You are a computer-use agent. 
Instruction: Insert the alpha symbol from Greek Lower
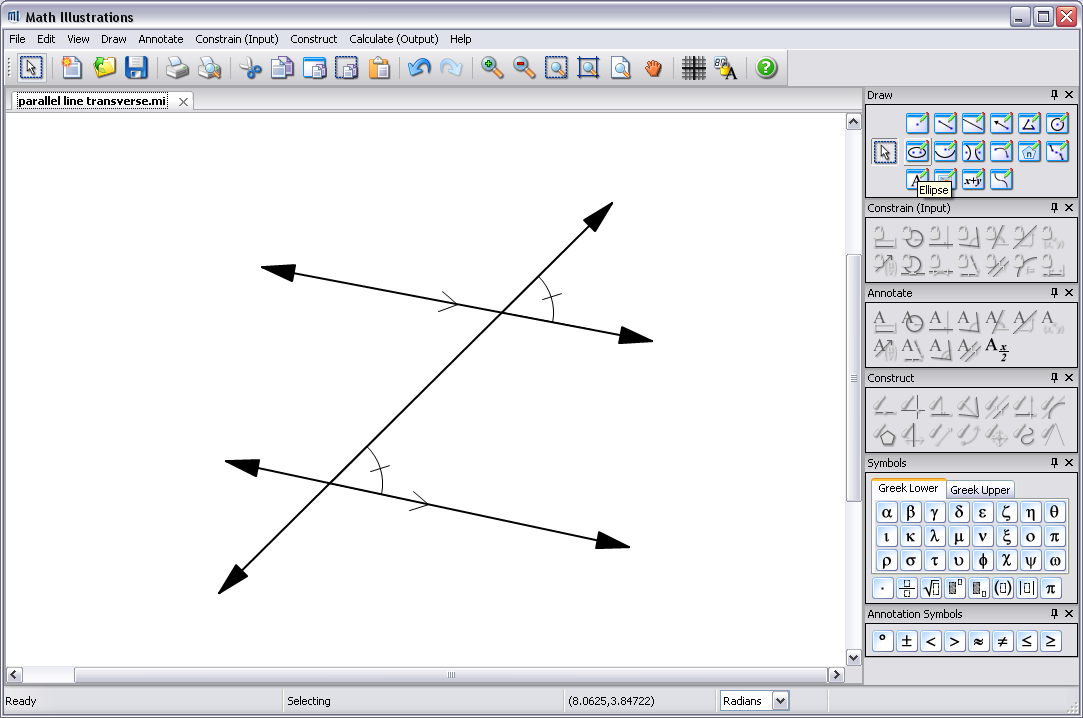[x=886, y=511]
